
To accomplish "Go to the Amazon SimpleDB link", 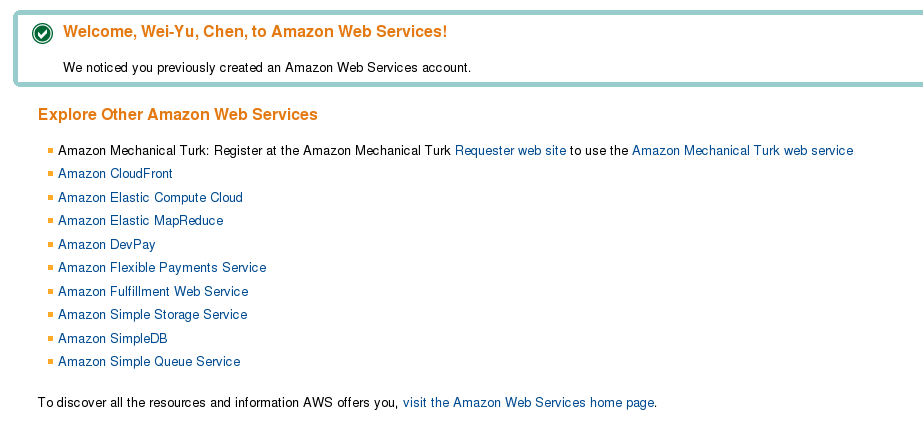I will (112, 339).
